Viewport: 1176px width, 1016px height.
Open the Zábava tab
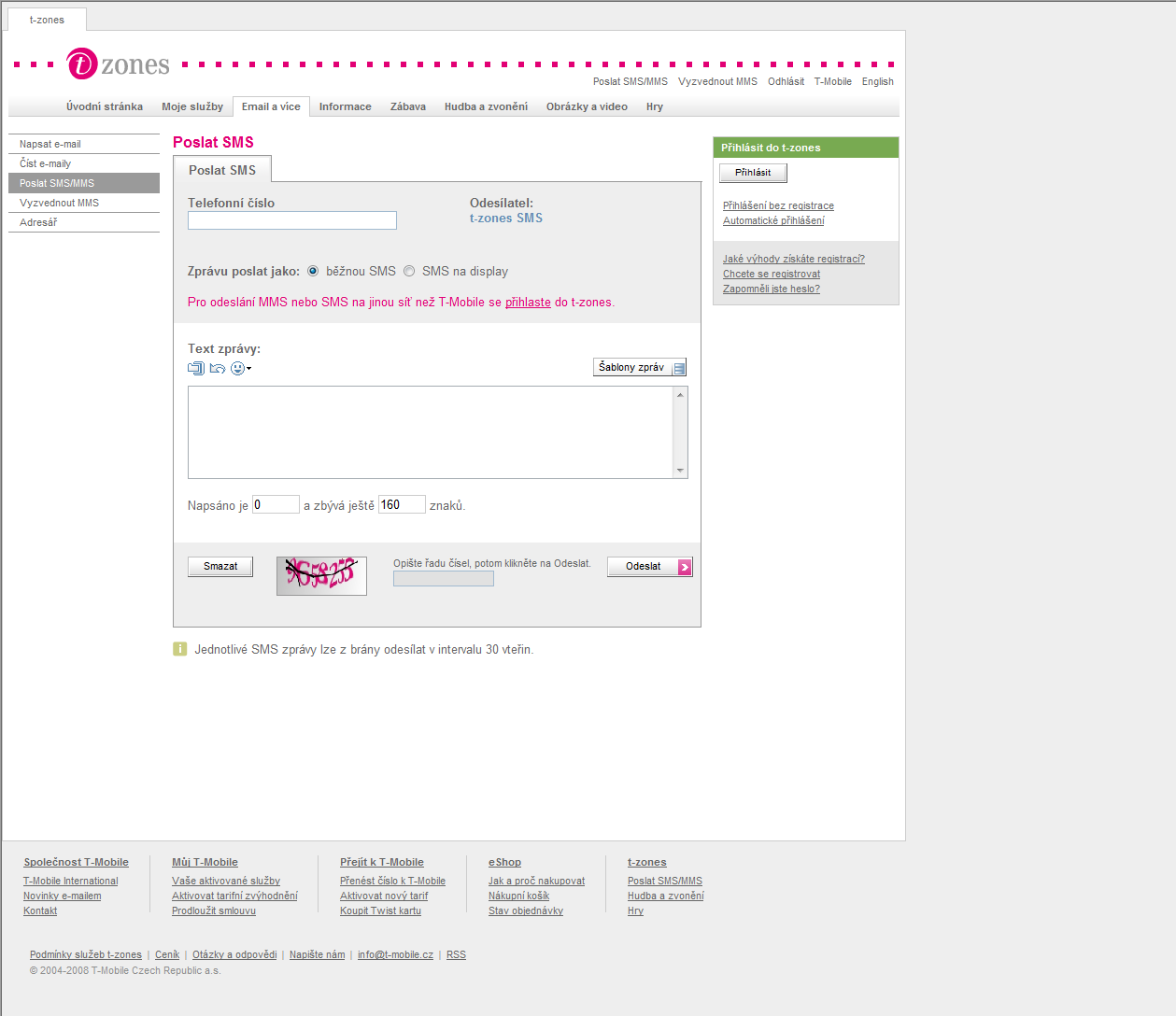pos(408,106)
